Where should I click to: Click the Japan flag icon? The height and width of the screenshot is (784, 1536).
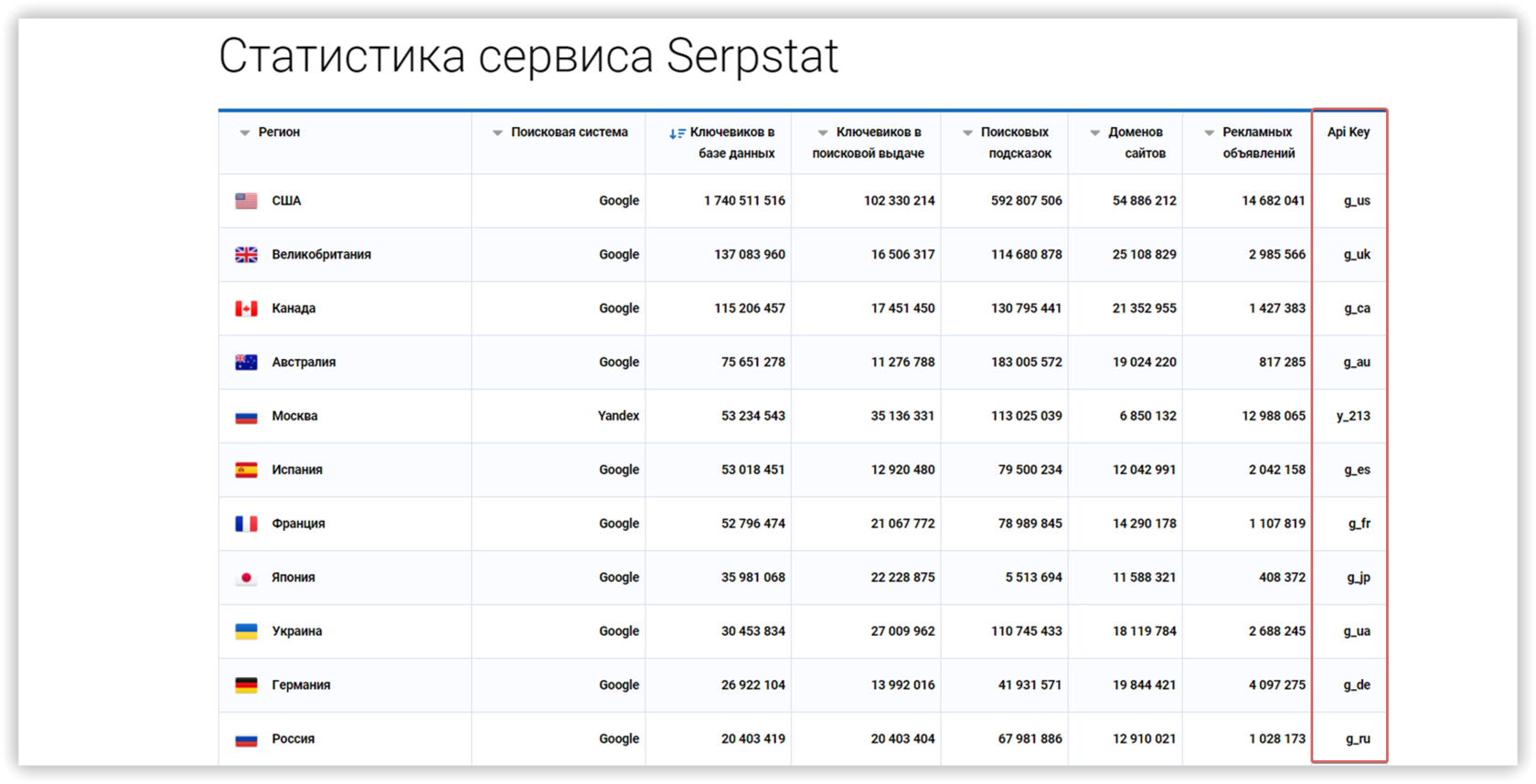[246, 577]
